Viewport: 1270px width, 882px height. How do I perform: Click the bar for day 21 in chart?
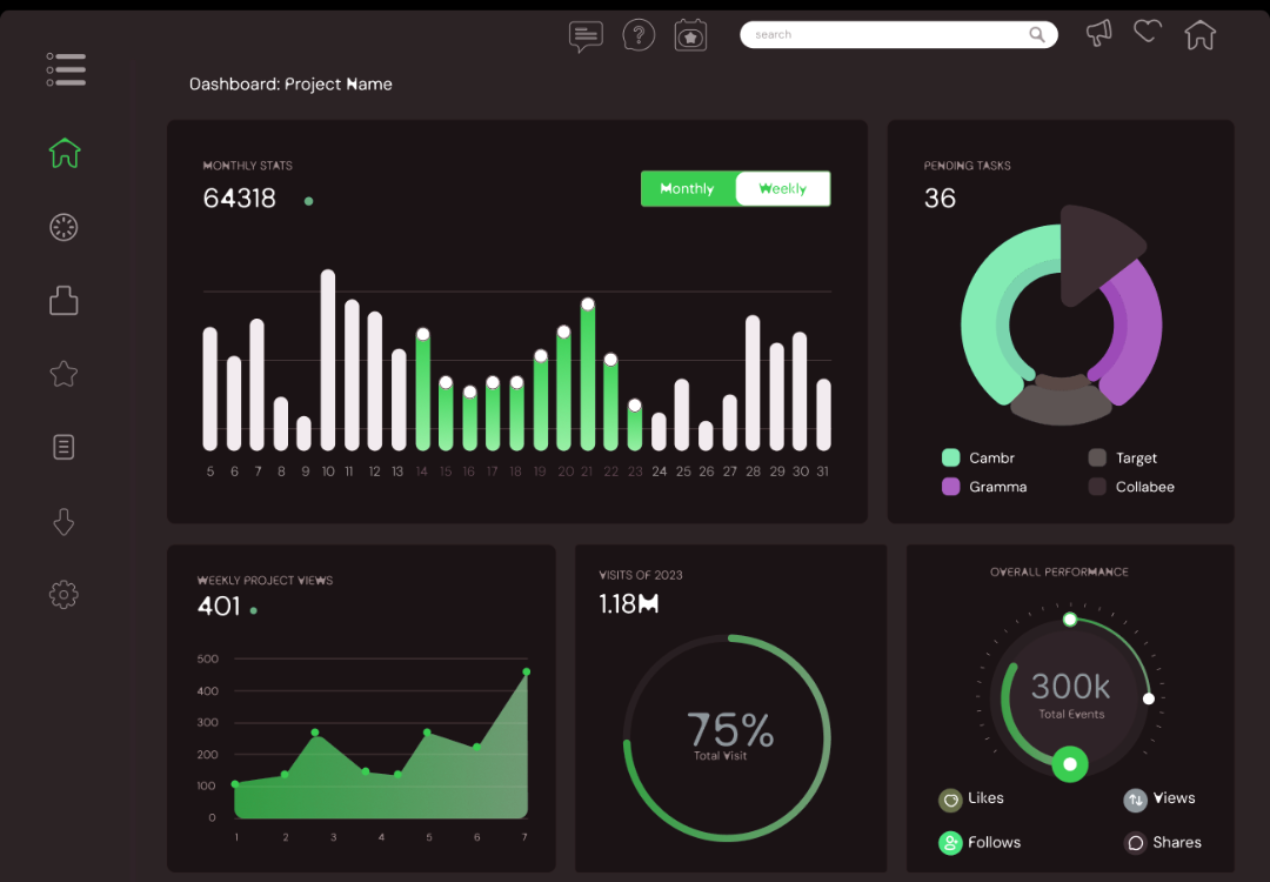[587, 376]
